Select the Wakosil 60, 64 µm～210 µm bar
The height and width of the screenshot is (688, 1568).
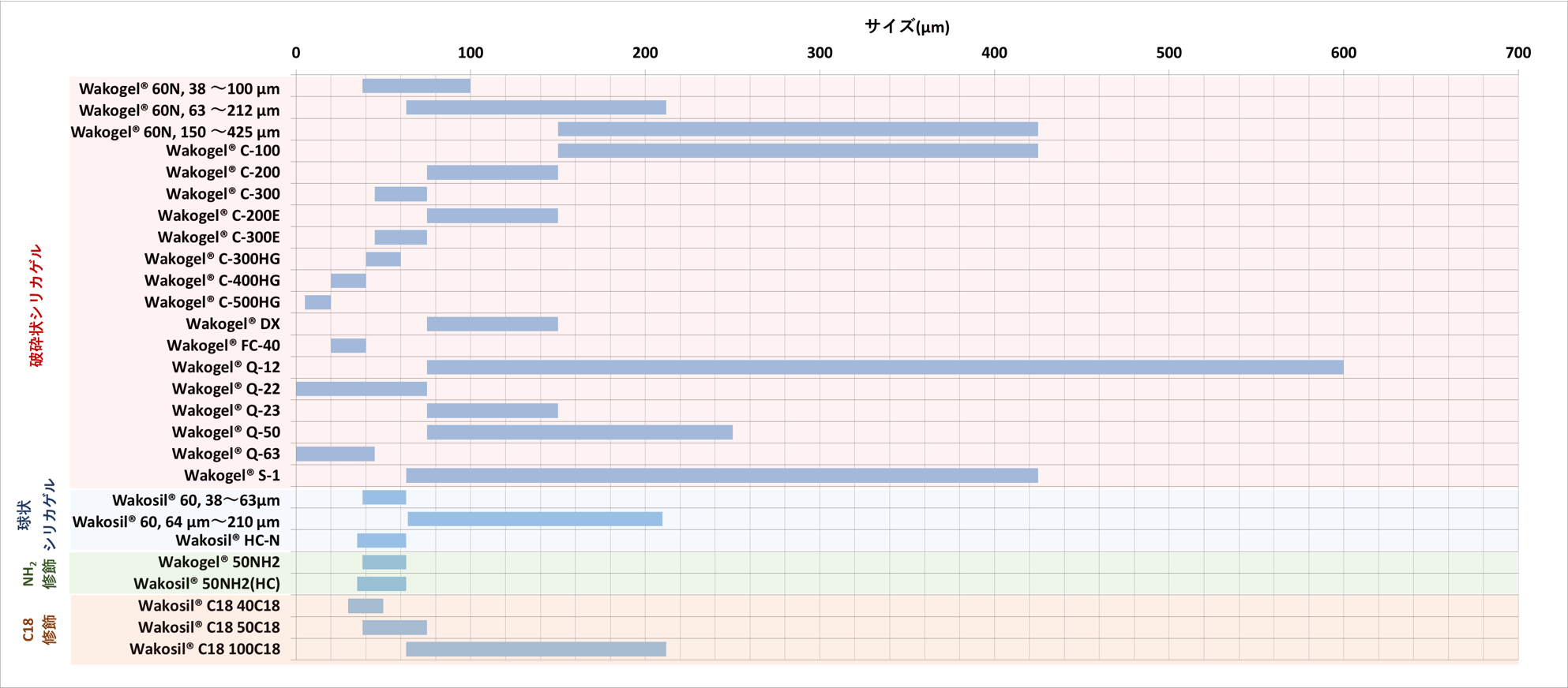(x=535, y=519)
